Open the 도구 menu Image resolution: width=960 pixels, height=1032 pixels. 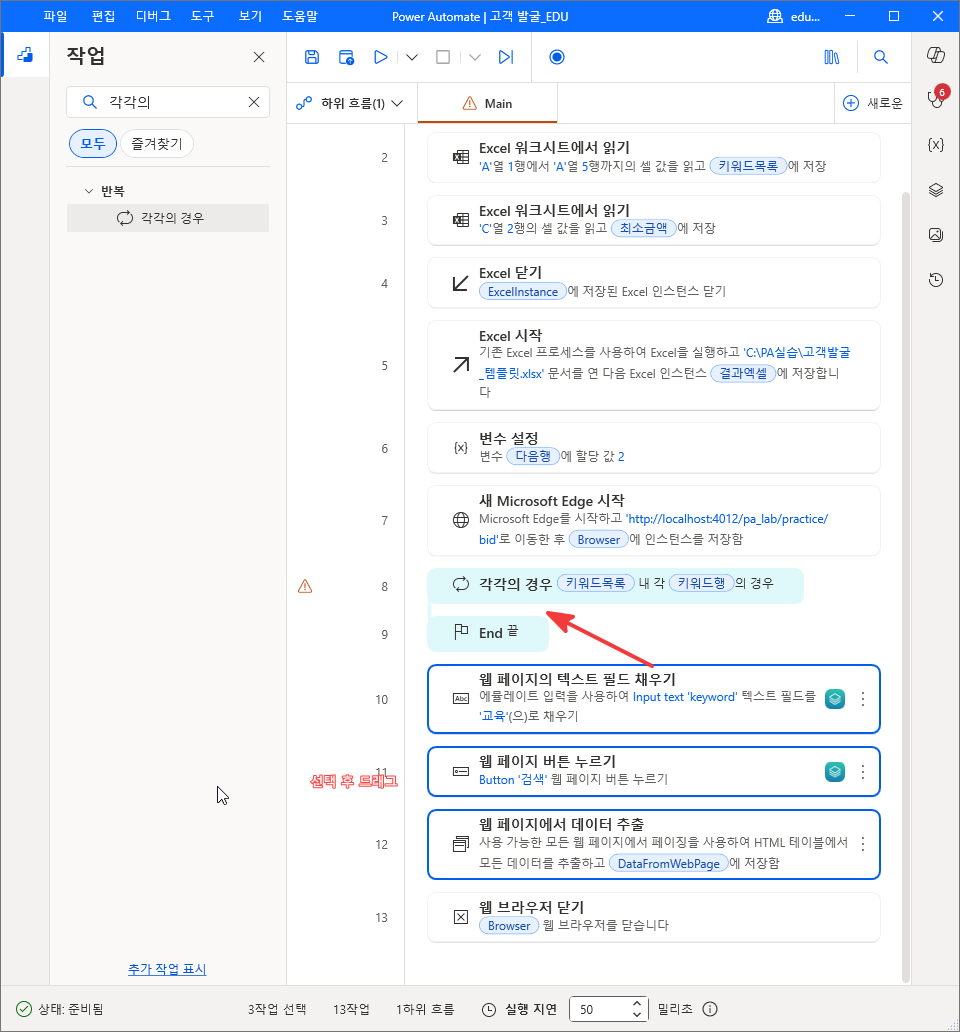coord(203,16)
